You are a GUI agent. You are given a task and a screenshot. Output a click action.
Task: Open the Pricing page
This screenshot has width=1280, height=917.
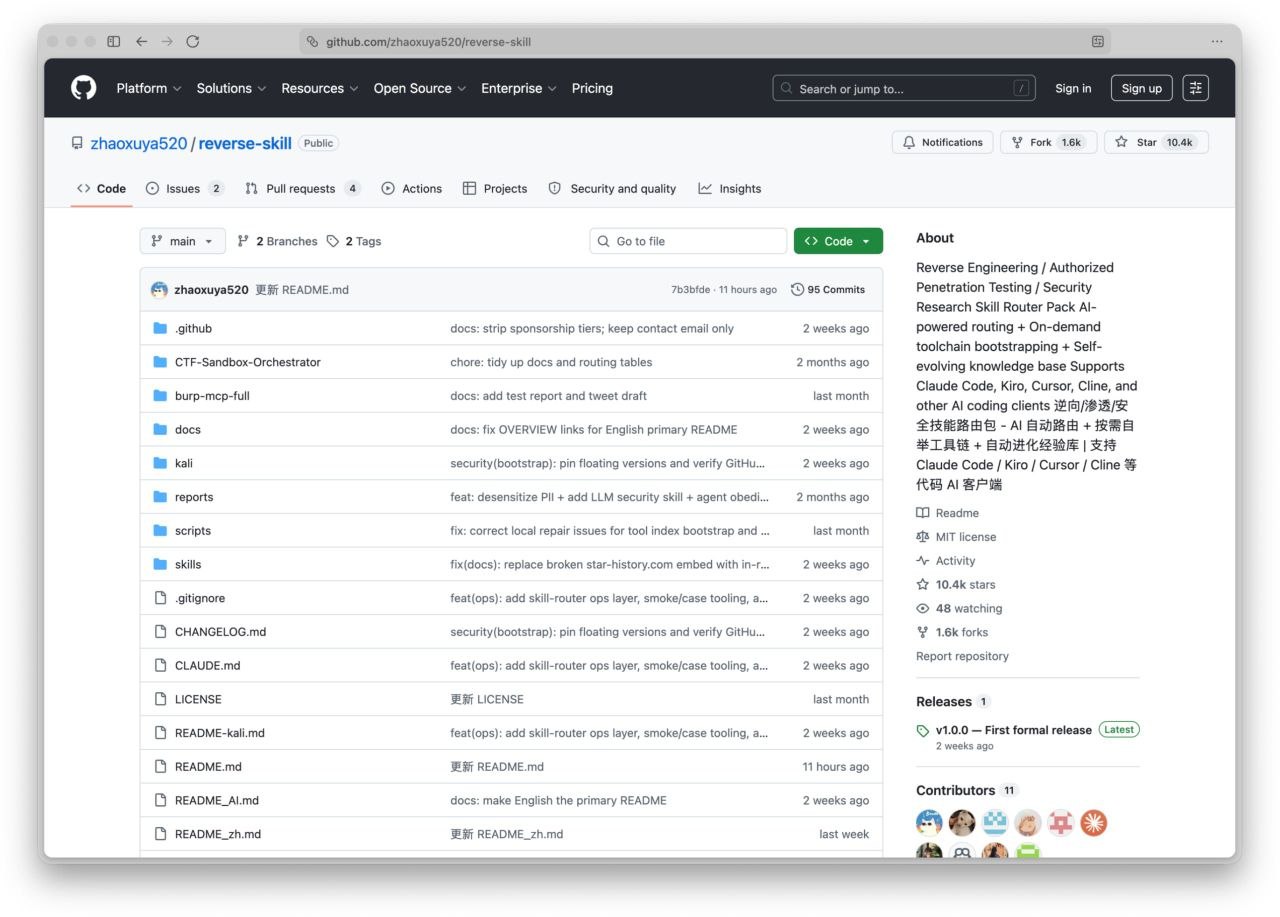click(592, 88)
